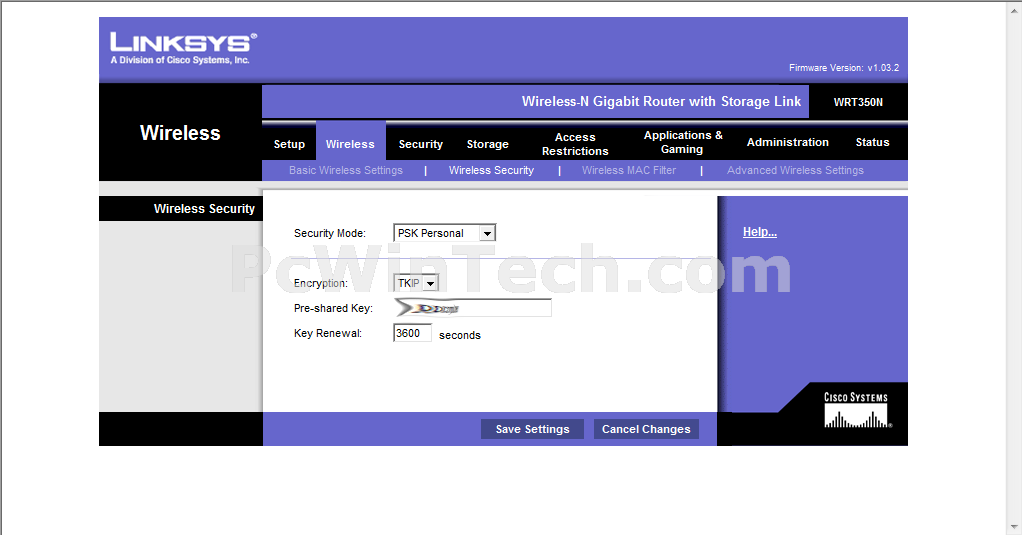Open the Setup tab
Image resolution: width=1022 pixels, height=535 pixels.
pyautogui.click(x=289, y=144)
